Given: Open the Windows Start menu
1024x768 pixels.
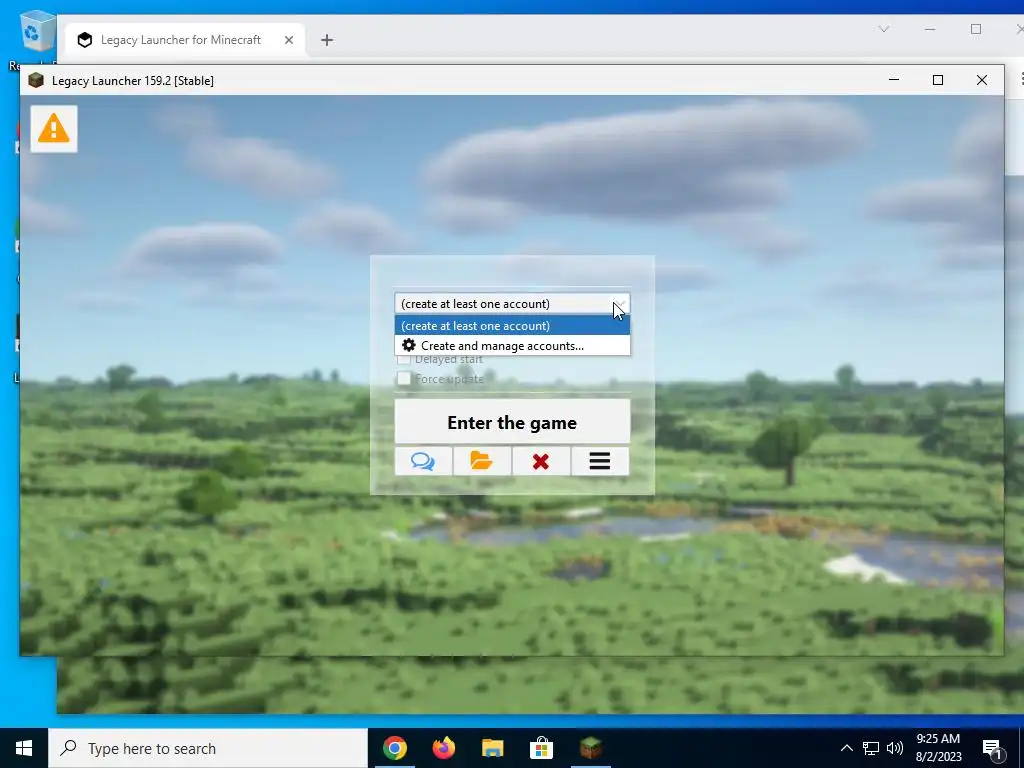Looking at the screenshot, I should pos(24,748).
